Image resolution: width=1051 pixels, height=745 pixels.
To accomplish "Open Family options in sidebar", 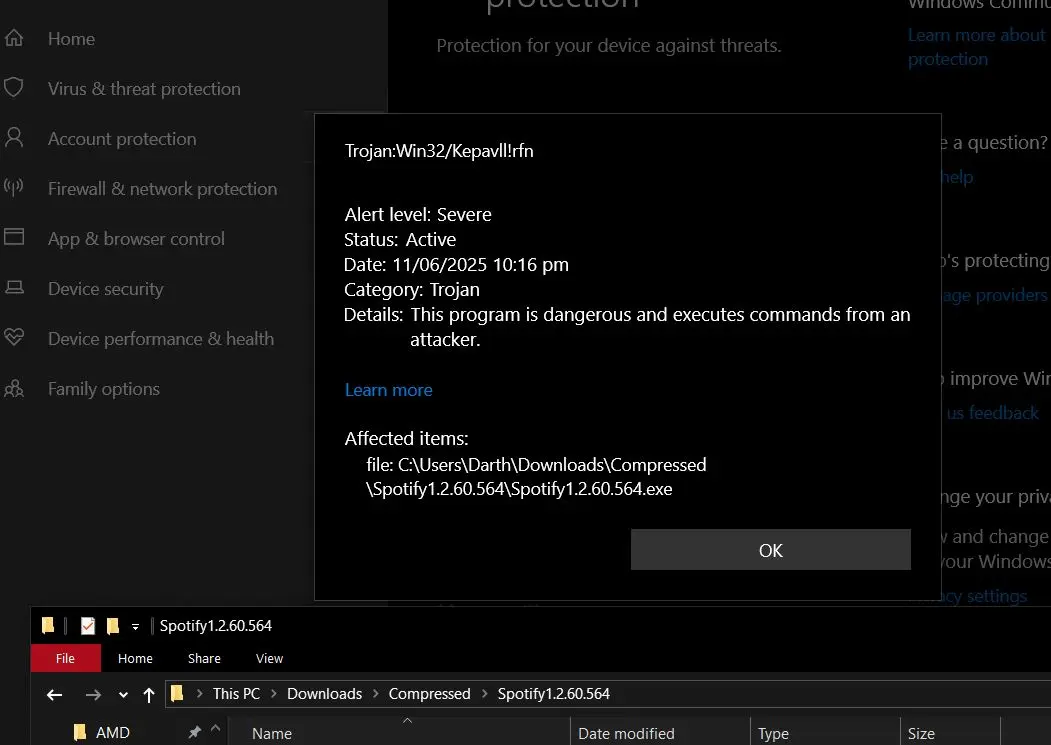I will 103,389.
